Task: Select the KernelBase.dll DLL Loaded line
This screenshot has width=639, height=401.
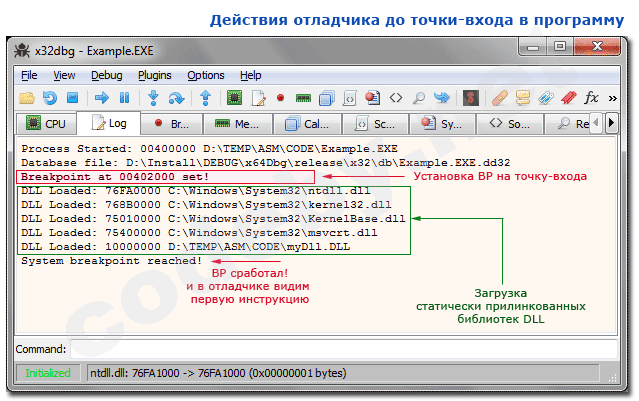Action: pyautogui.click(x=213, y=219)
